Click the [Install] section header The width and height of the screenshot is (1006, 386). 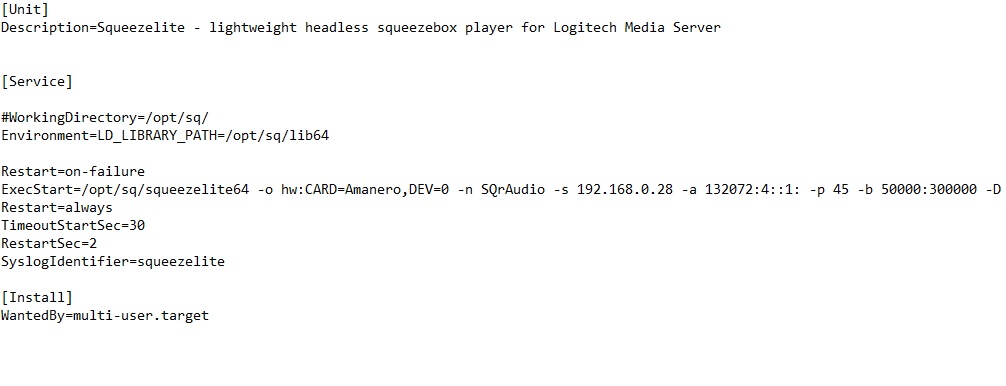37,297
